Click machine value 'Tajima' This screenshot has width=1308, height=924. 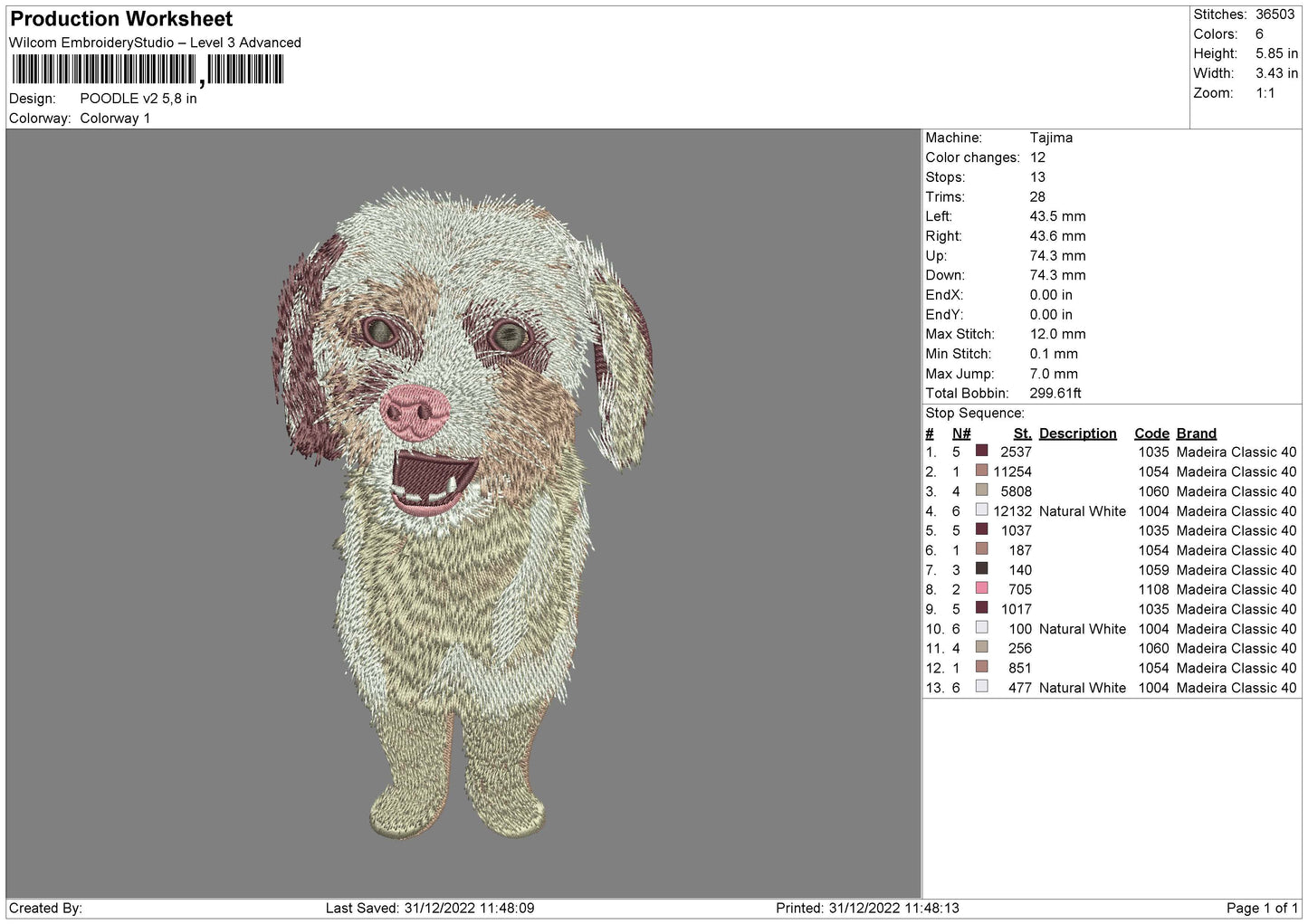point(1051,138)
